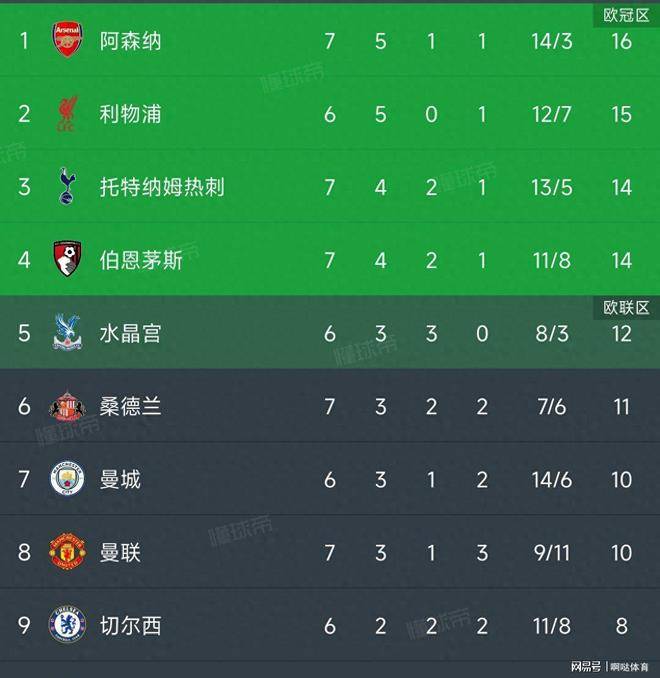
Task: Click the Sunderland club crest icon
Action: click(x=68, y=406)
